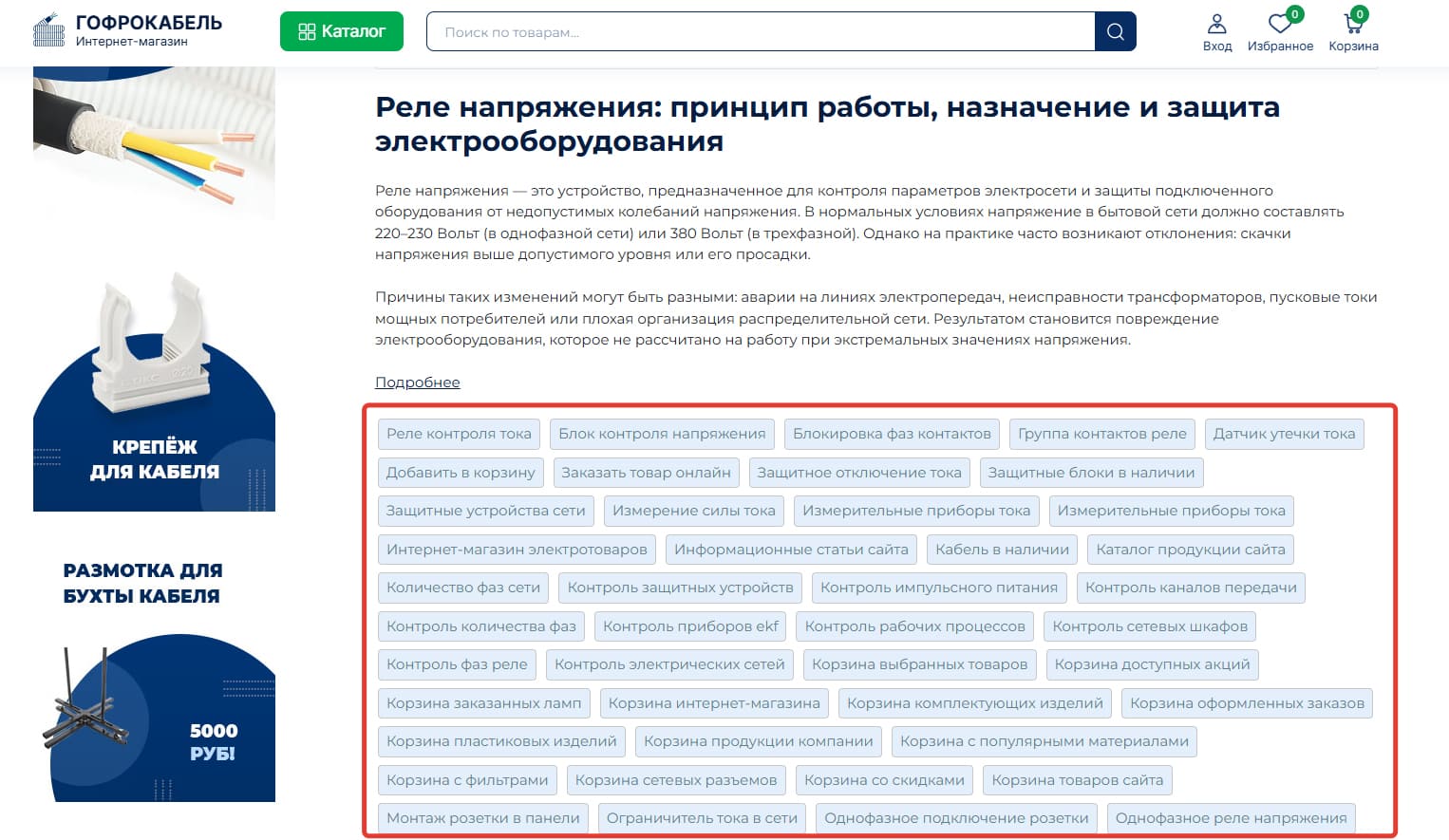This screenshot has width=1449, height=840.
Task: Select the Блок контроля напряжения tag
Action: tap(662, 434)
